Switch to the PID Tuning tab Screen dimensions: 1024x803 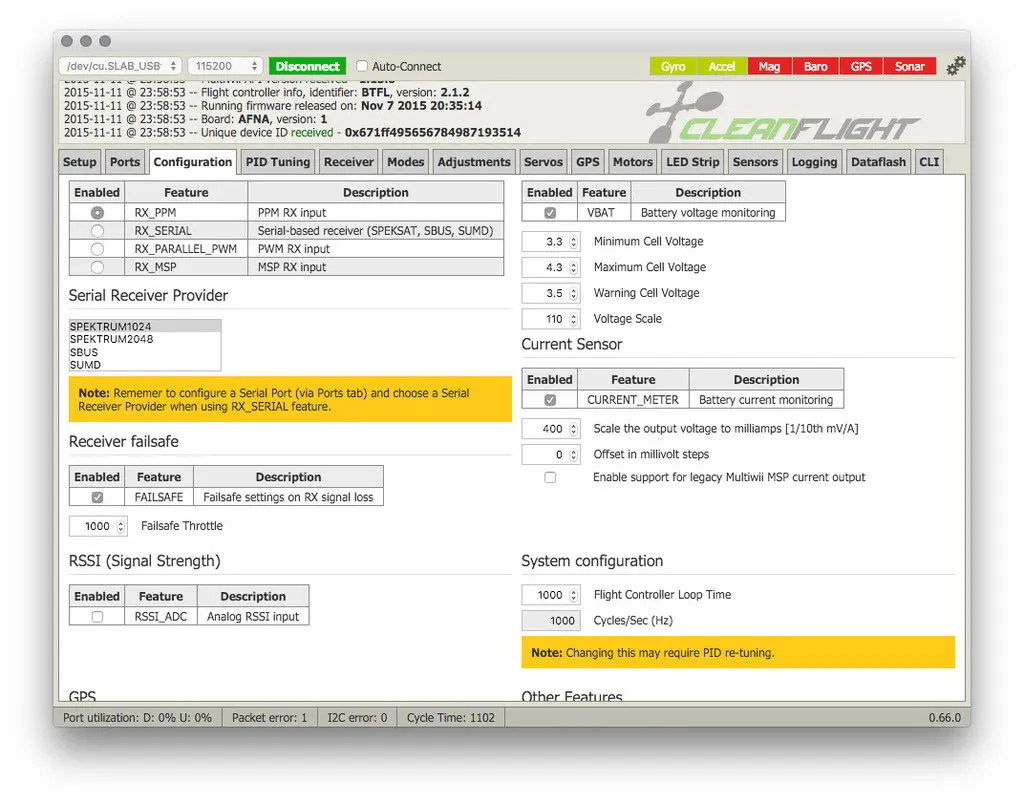[x=278, y=162]
